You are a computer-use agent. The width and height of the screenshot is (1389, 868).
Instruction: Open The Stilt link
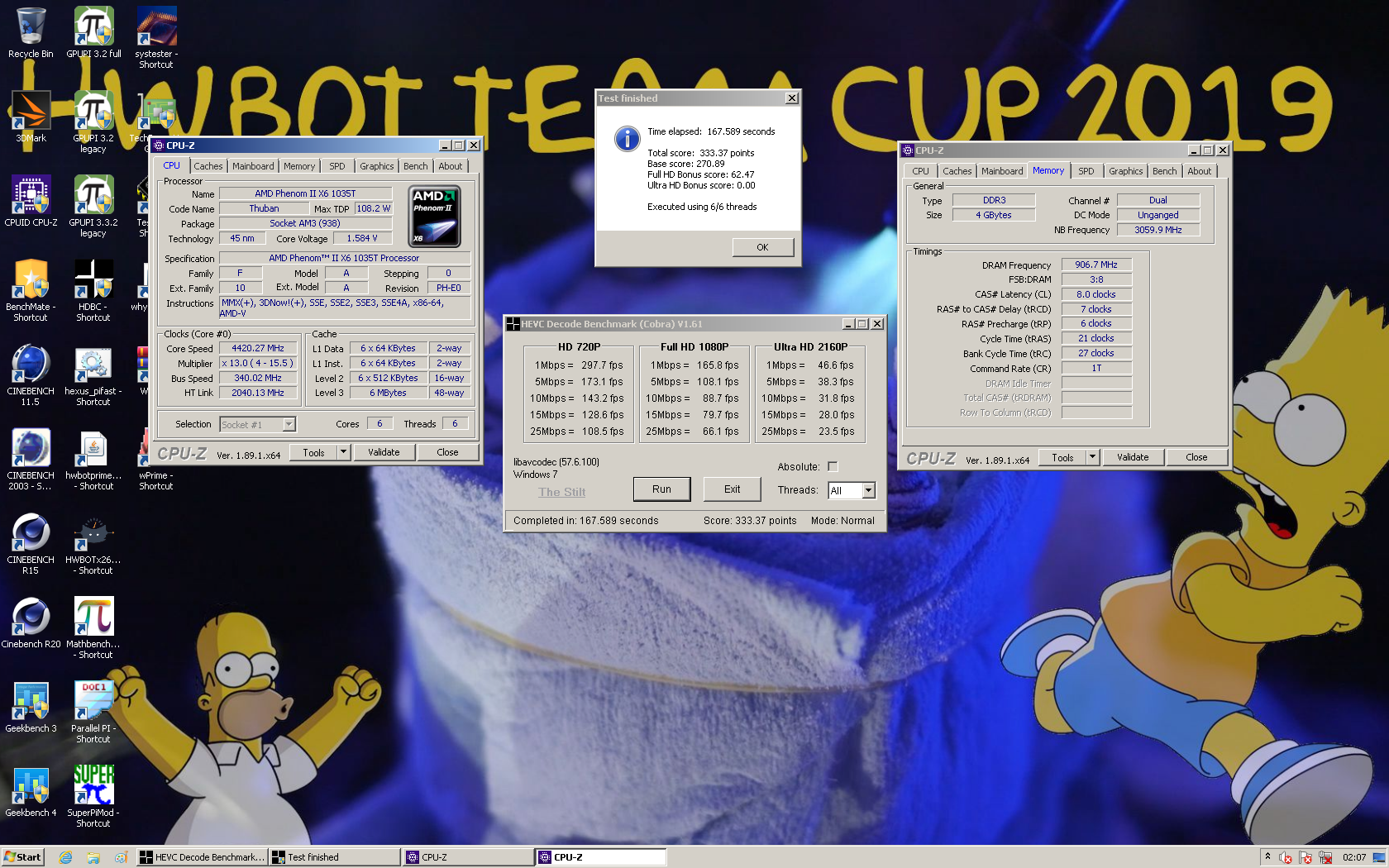tap(562, 492)
